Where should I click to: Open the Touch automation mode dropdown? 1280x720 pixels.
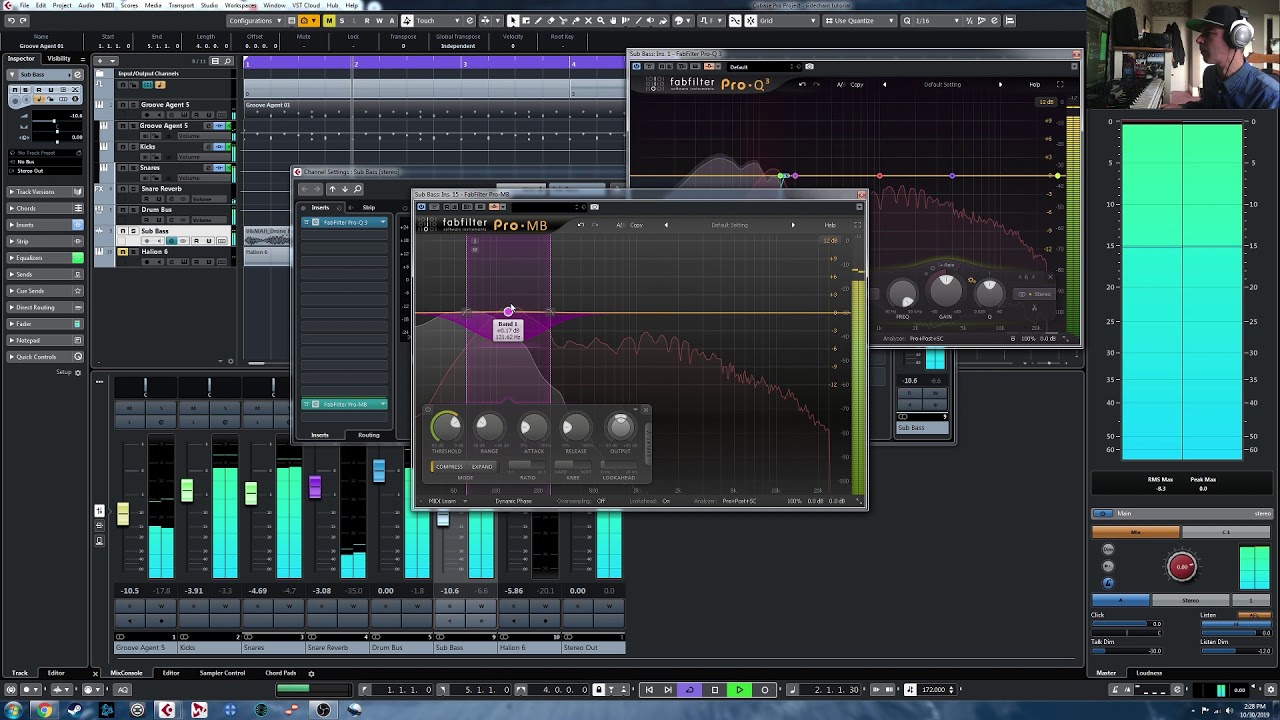[436, 20]
